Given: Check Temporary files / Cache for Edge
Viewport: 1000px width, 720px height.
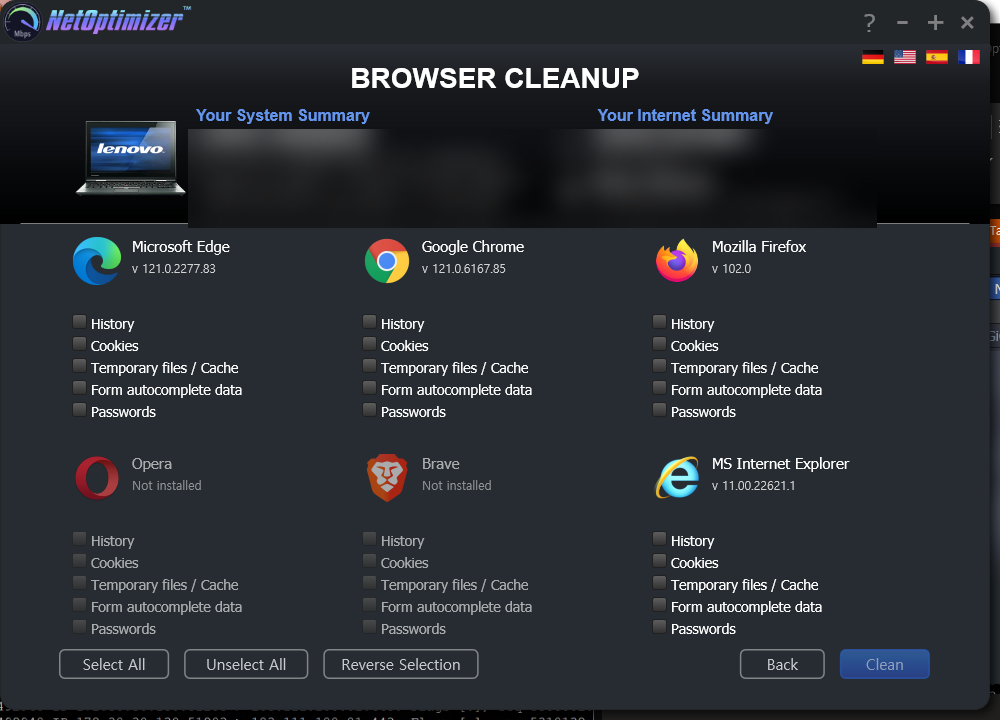Looking at the screenshot, I should pos(79,365).
